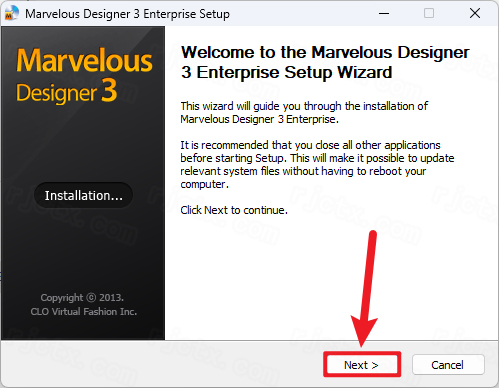499x388 pixels.
Task: Click the disabled maximize button
Action: (x=429, y=13)
